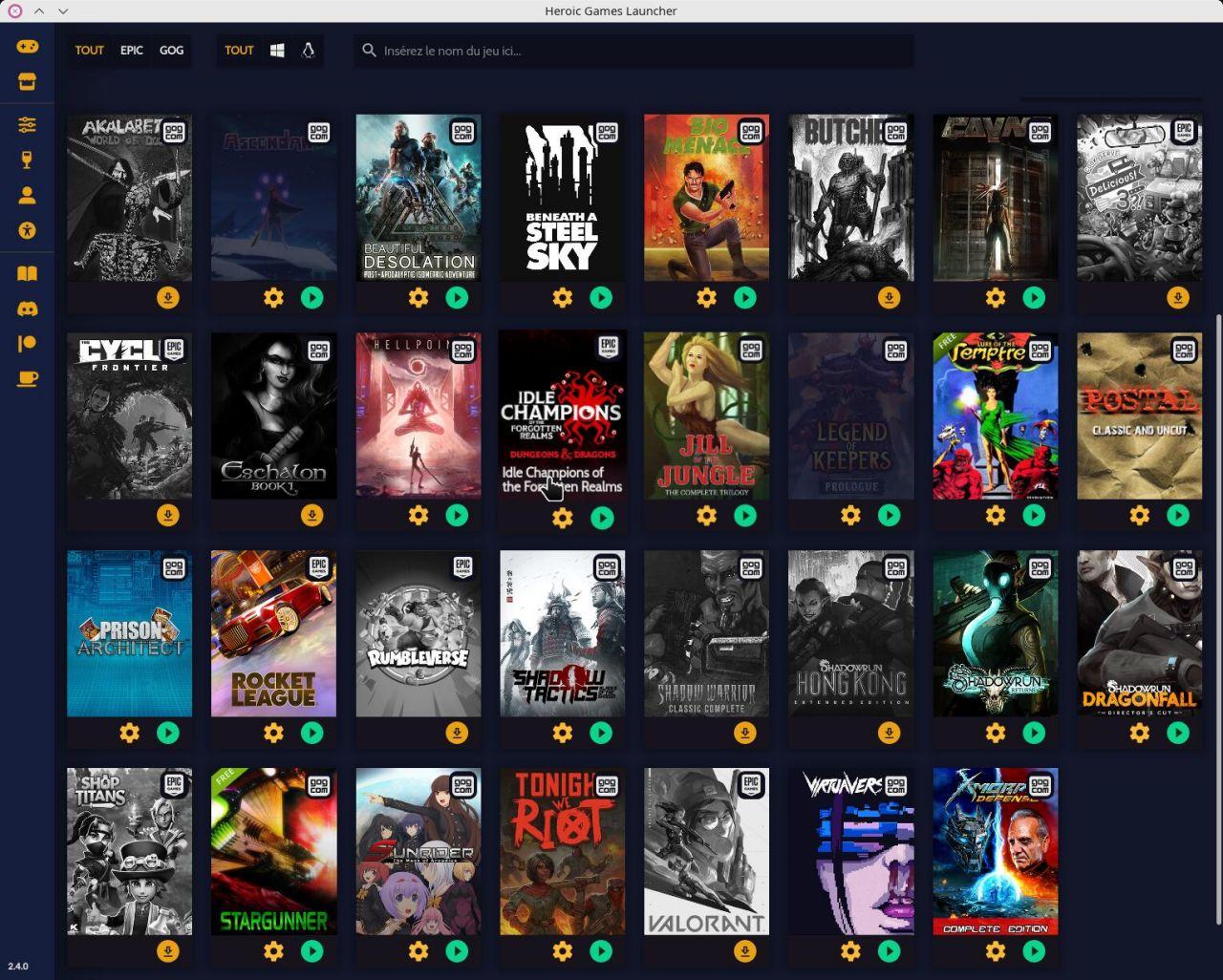Open Shadowrun Returns settings gear

tap(996, 734)
